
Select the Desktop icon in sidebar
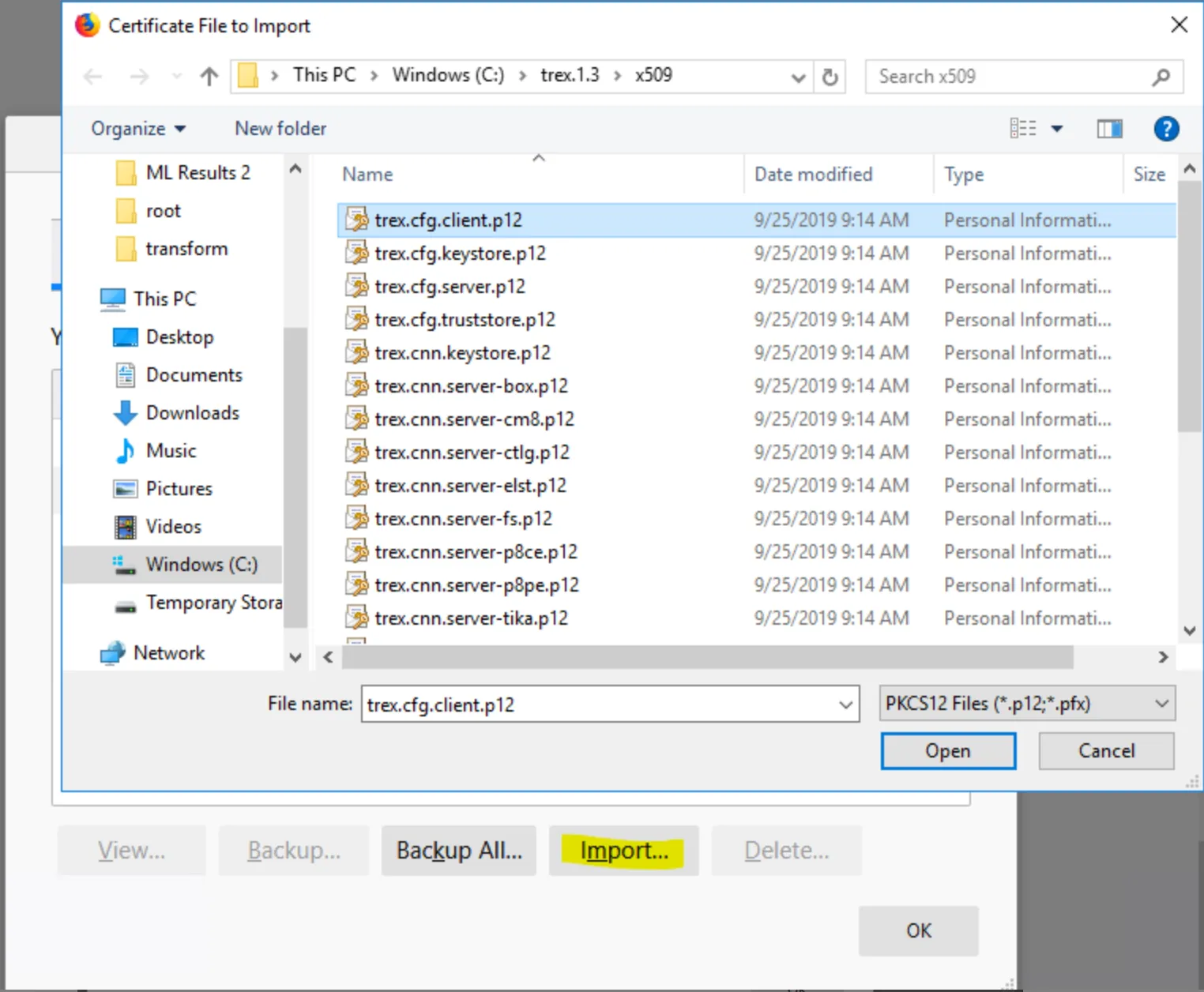[126, 337]
